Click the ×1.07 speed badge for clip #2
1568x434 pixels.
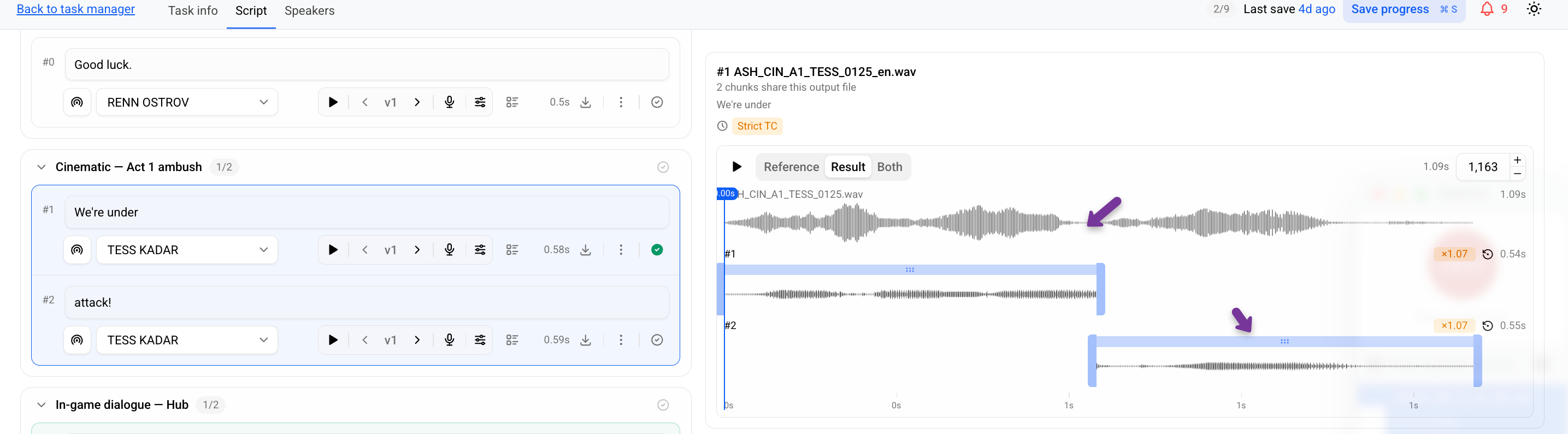click(x=1454, y=326)
